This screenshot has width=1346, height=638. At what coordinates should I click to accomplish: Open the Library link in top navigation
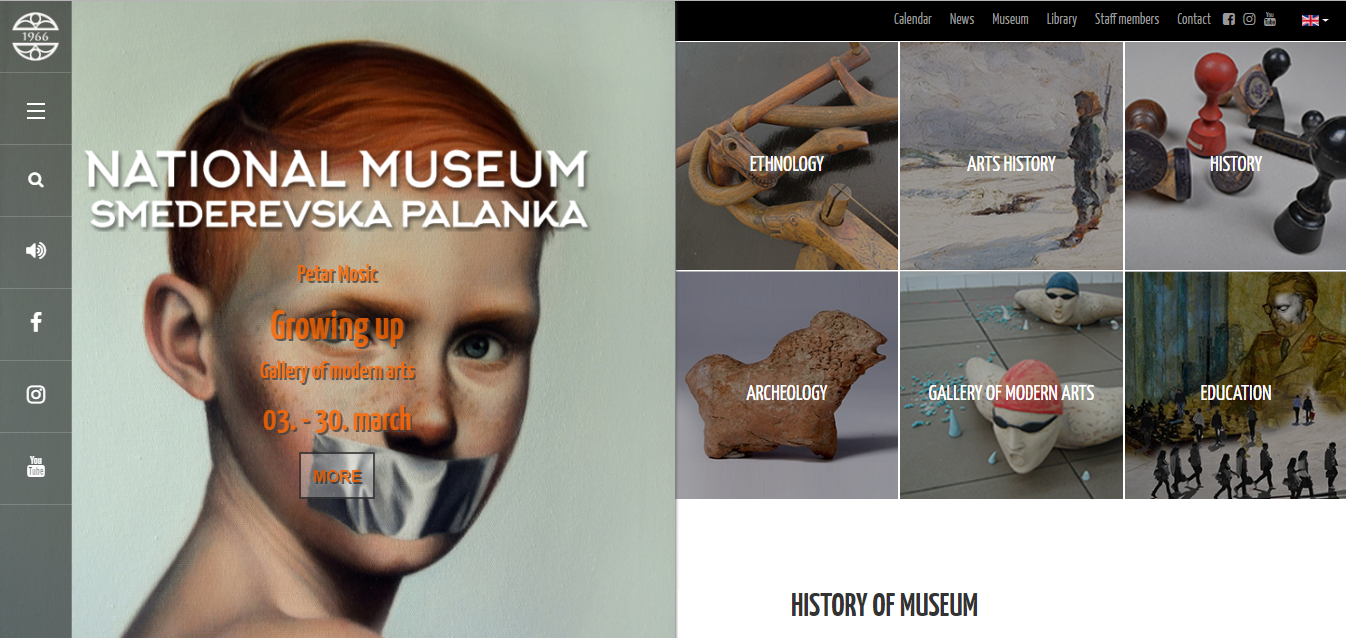click(1062, 19)
